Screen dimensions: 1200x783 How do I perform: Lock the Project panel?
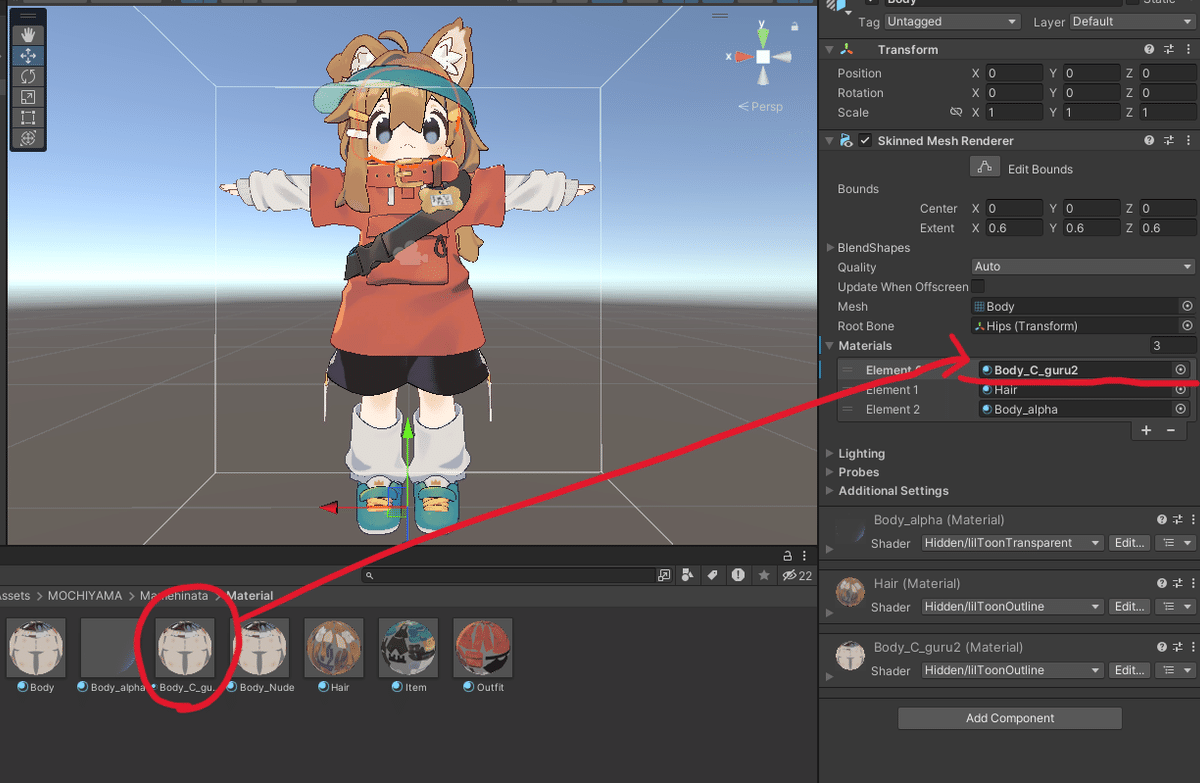[x=786, y=556]
